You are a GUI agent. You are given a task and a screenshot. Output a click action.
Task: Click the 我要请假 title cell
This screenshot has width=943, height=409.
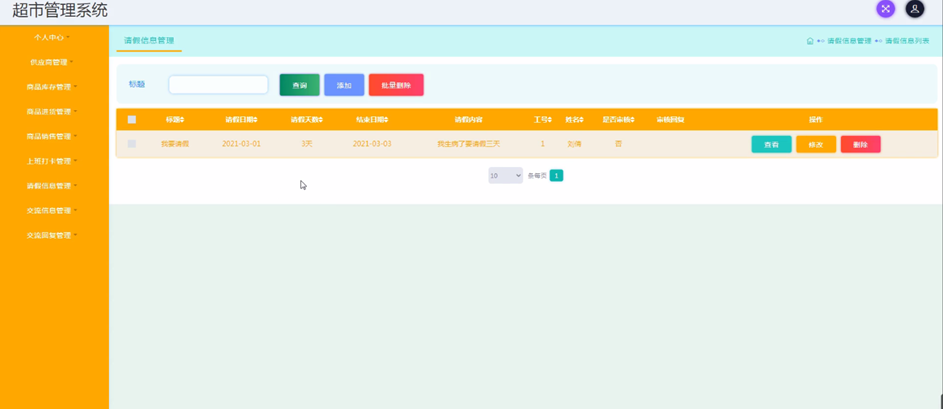pyautogui.click(x=175, y=144)
